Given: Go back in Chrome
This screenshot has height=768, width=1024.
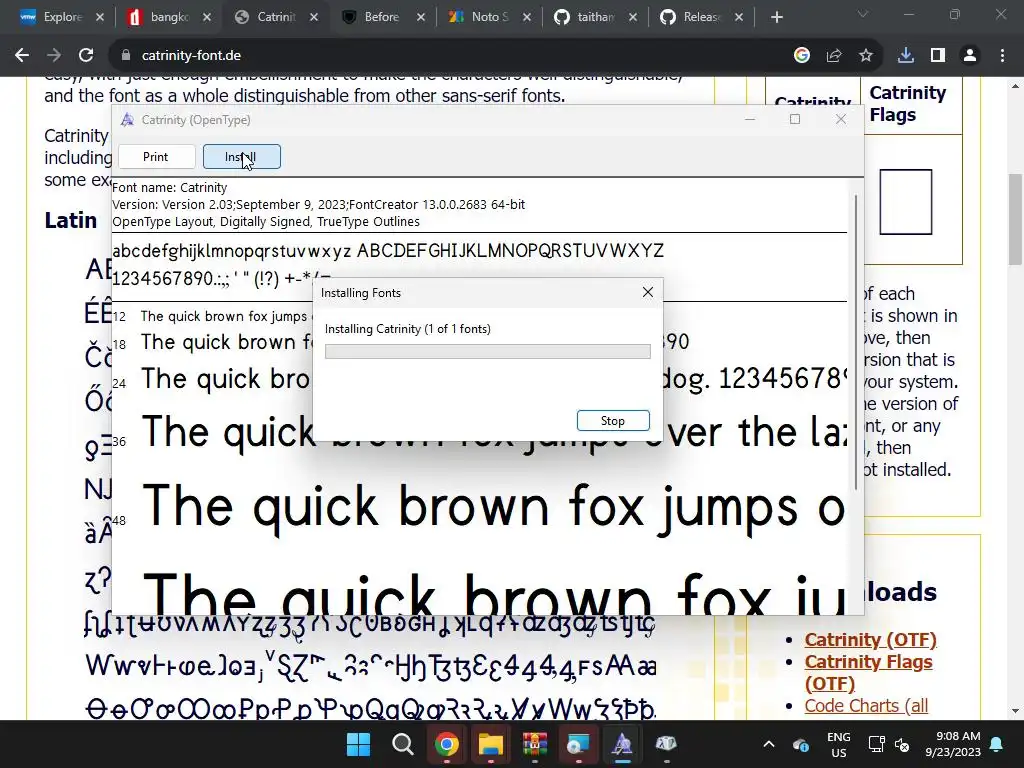Looking at the screenshot, I should coord(22,56).
